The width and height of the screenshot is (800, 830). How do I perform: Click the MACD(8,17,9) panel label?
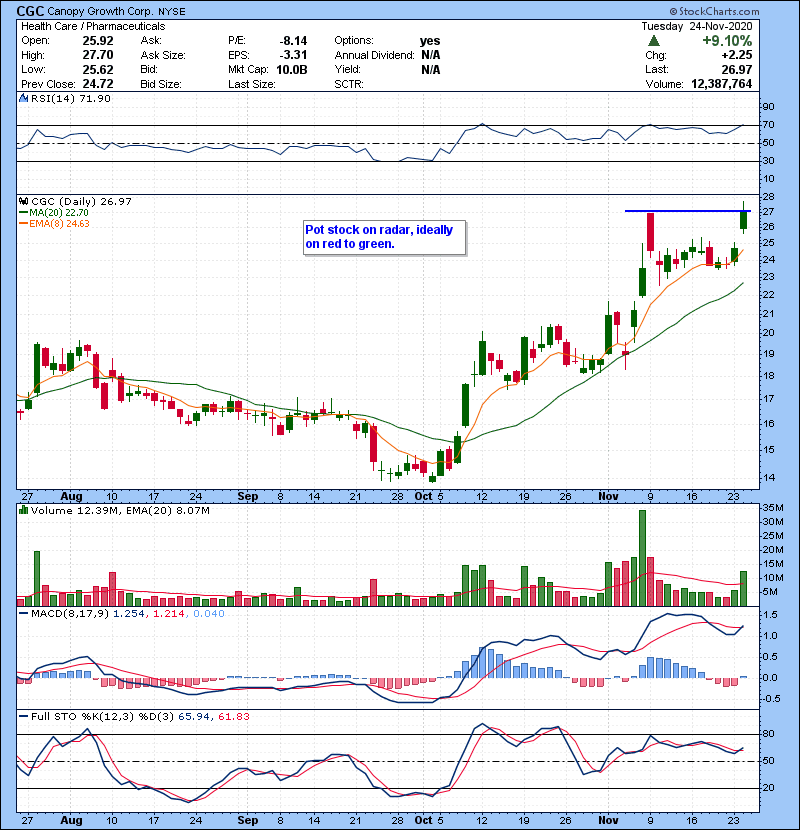70,614
